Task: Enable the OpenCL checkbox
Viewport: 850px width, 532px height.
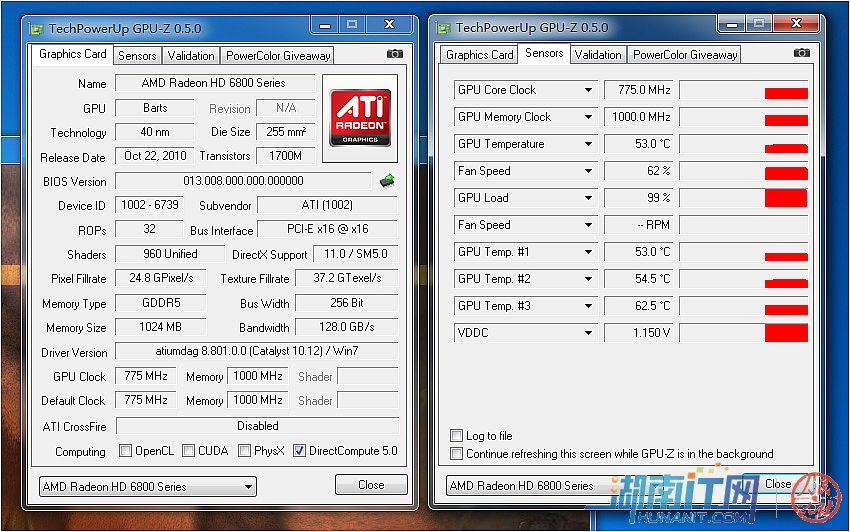Action: pos(125,451)
